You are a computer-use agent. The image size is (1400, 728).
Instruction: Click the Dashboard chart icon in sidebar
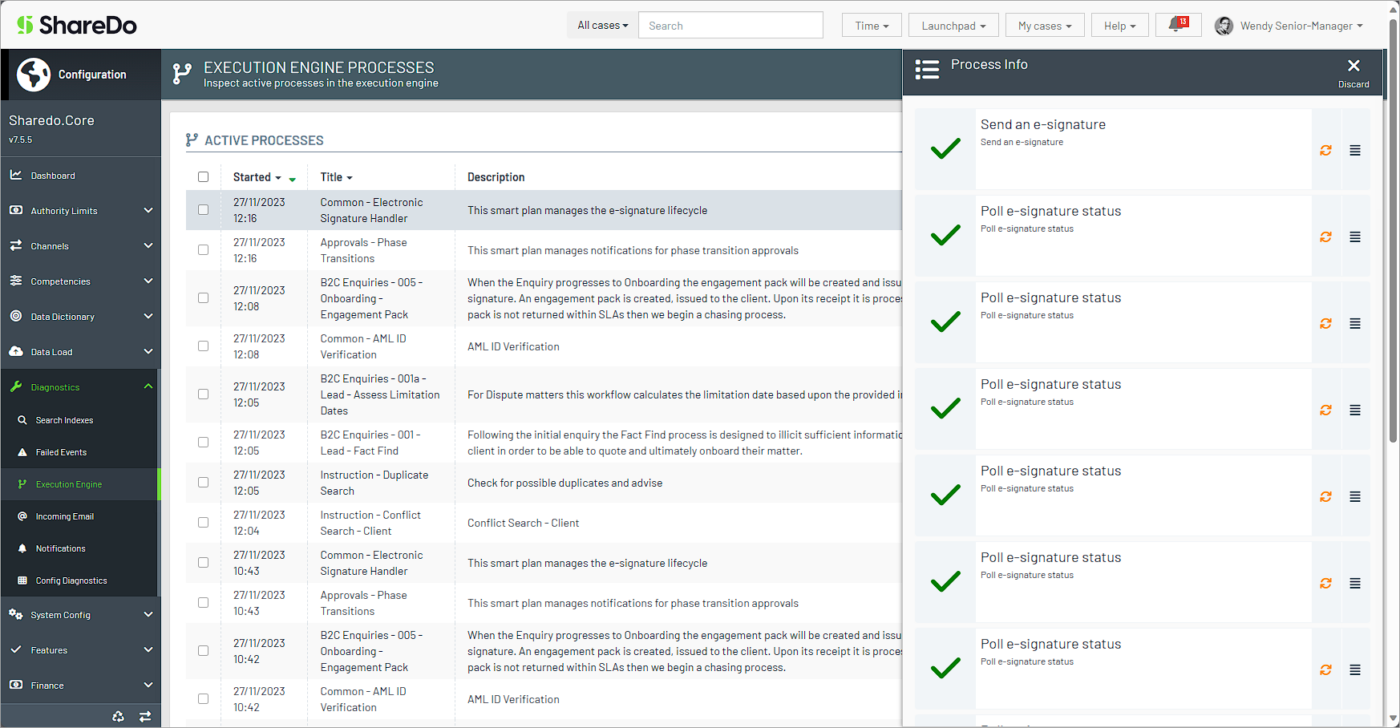[x=16, y=175]
